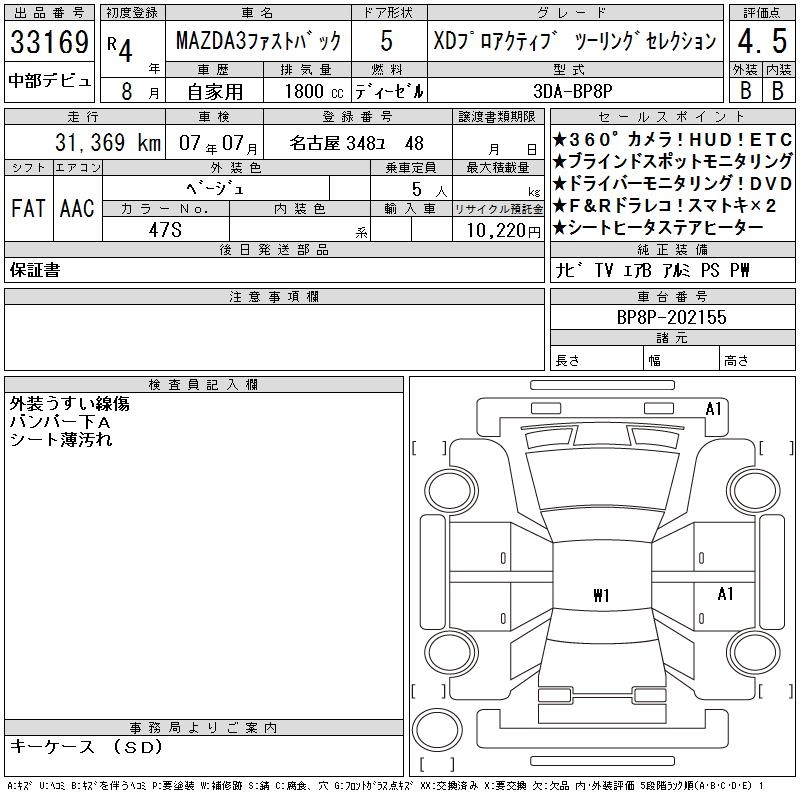Click model code 3DA-BP8P
This screenshot has height=800, width=800.
pos(572,91)
